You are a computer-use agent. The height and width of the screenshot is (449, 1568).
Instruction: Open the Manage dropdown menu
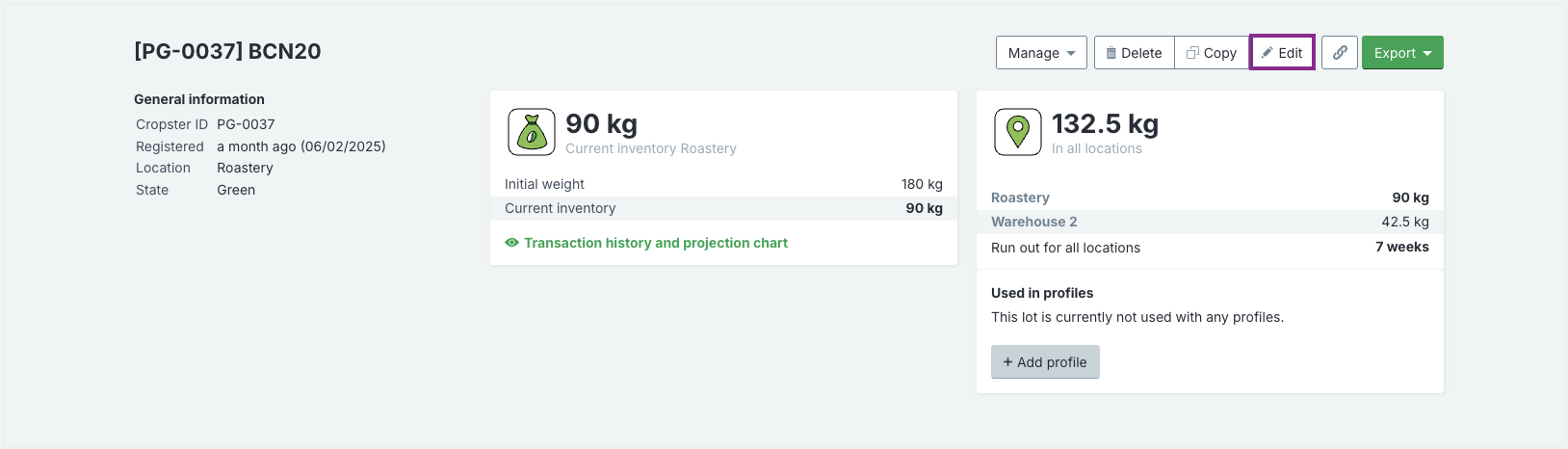(x=1041, y=53)
